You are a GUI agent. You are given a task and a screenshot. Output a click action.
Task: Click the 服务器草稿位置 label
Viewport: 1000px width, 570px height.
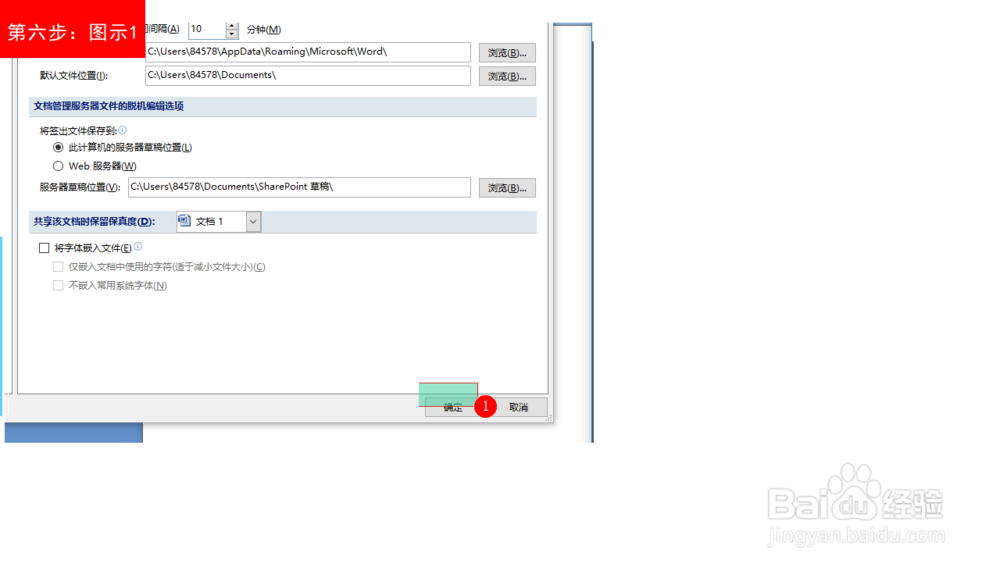click(x=80, y=187)
